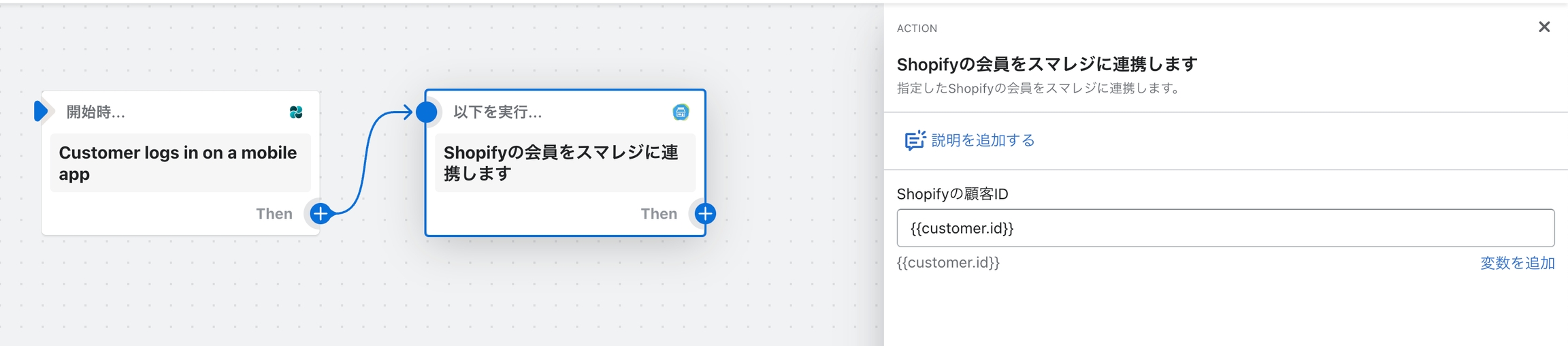Select the Shopifyの会員をスマレジに連携します action card

point(565,163)
